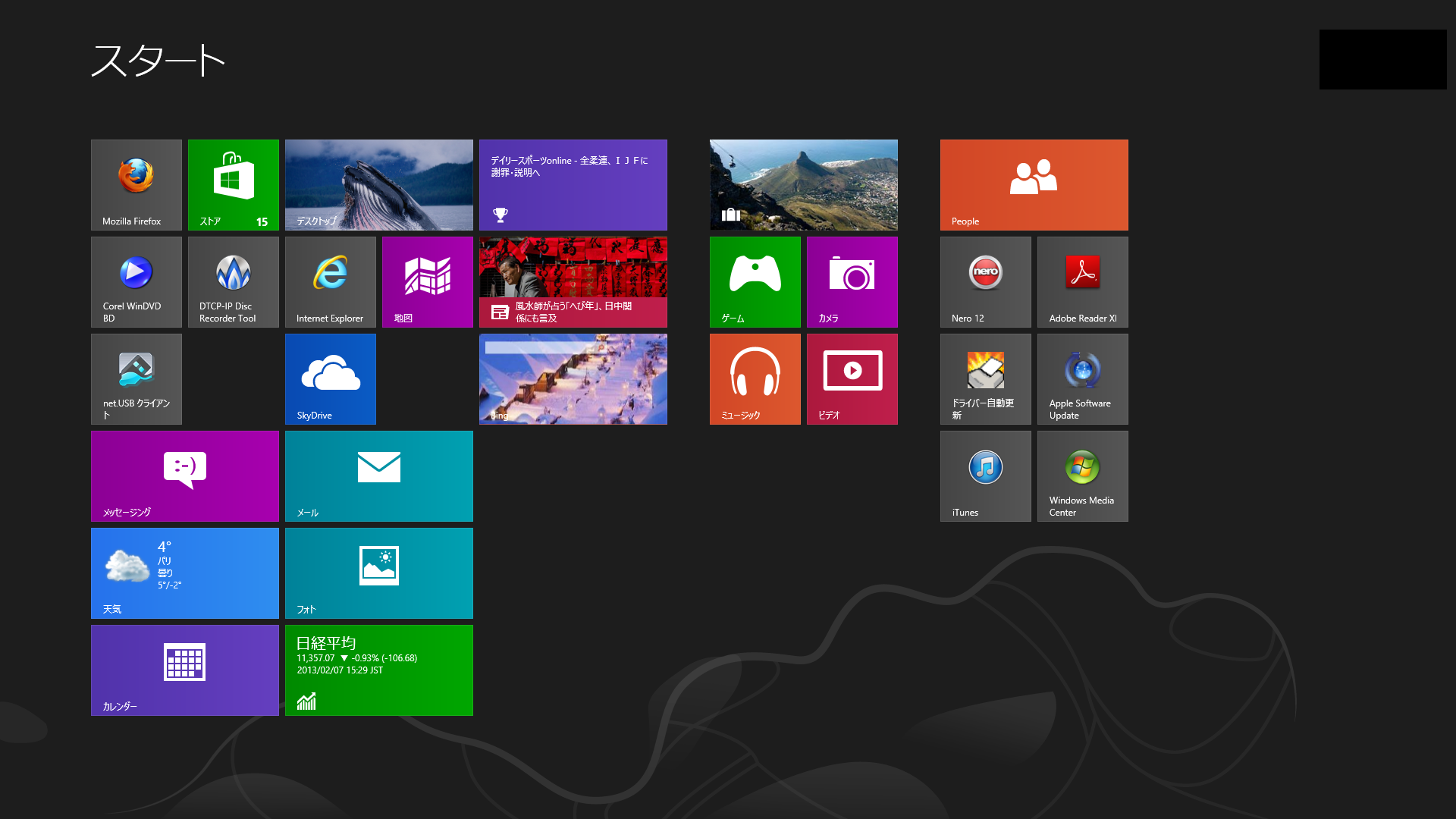Open Corel WinDVD BD tile
The image size is (1456, 819).
[136, 281]
